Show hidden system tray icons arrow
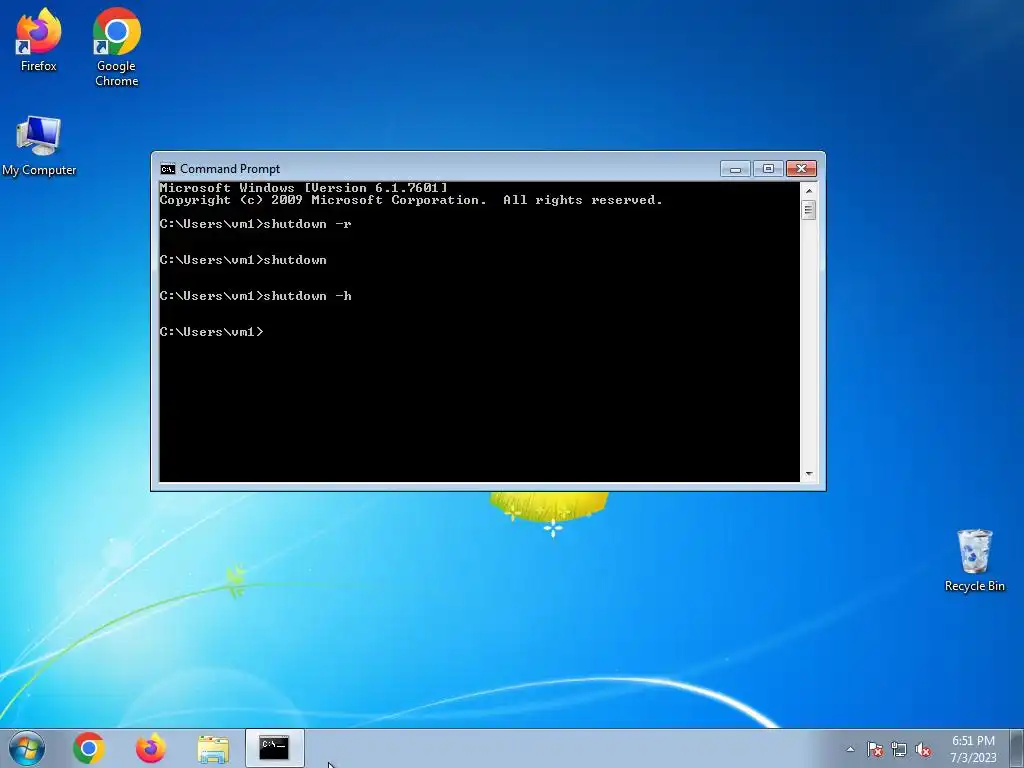The image size is (1024, 768). point(850,749)
